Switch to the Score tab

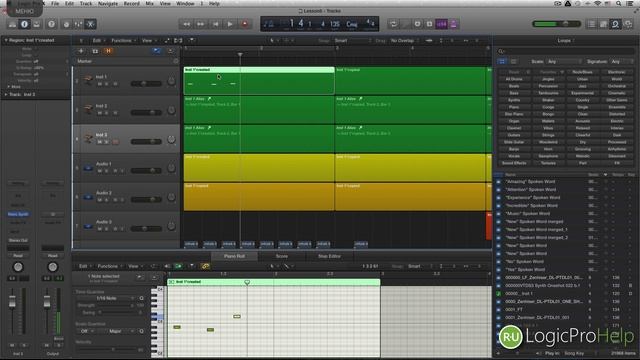(282, 256)
